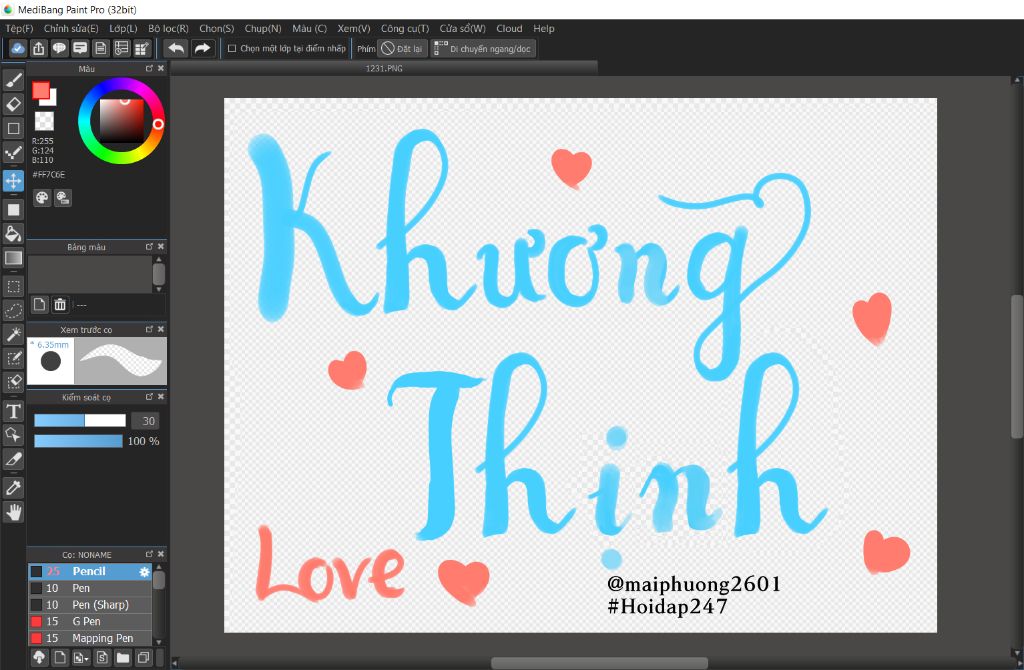Open the Cloud menu
This screenshot has width=1024, height=670.
tap(509, 29)
